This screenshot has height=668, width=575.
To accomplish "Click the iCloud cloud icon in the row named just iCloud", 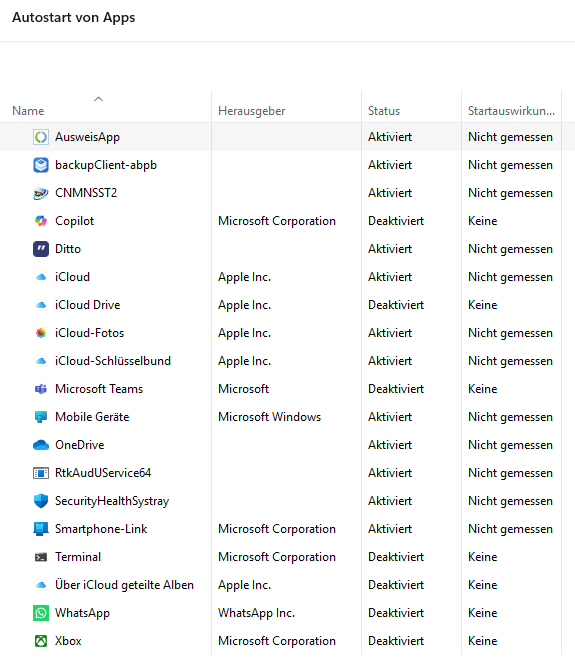I will [x=41, y=277].
